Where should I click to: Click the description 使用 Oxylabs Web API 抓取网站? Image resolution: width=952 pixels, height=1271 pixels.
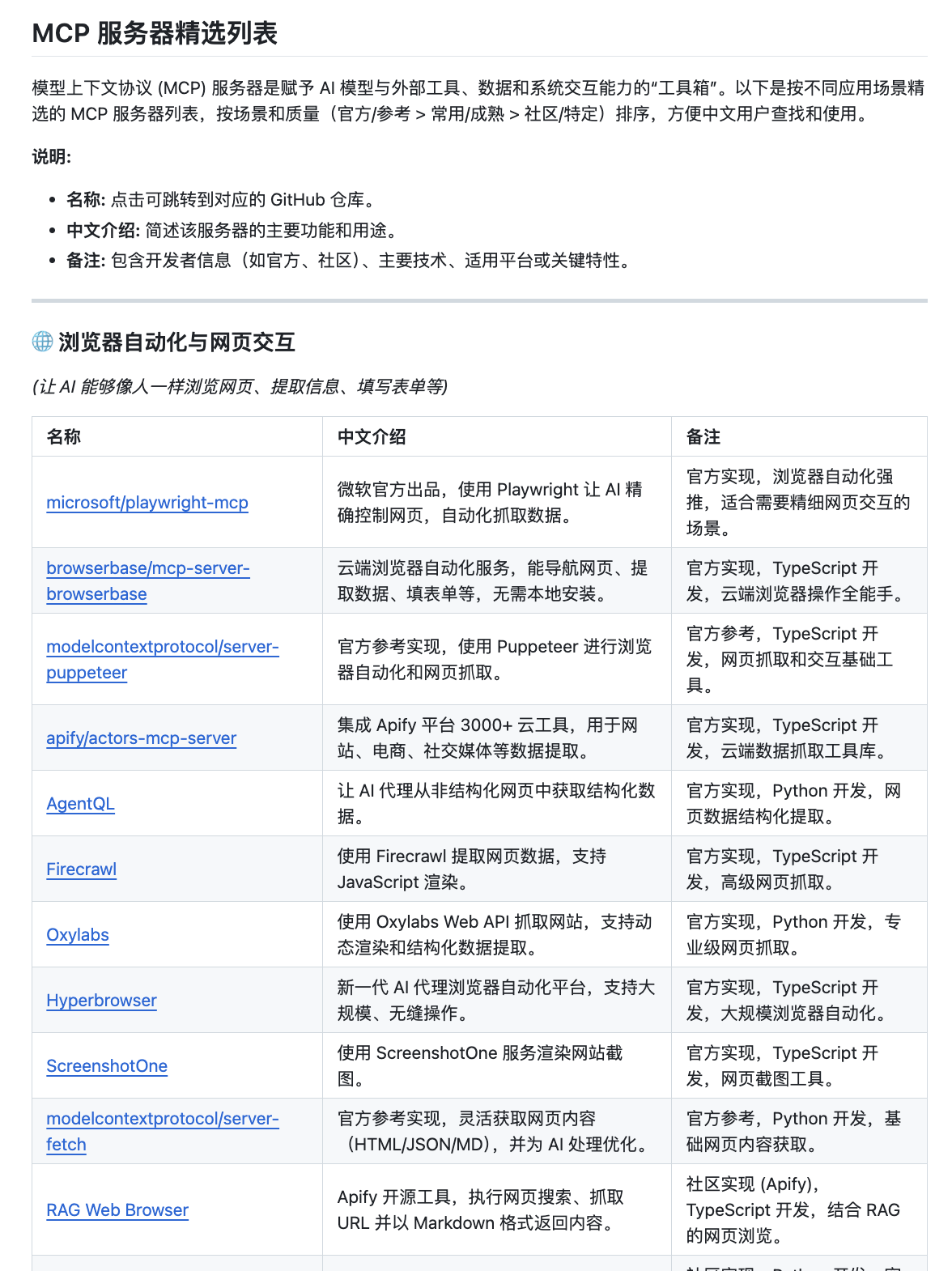coord(495,935)
